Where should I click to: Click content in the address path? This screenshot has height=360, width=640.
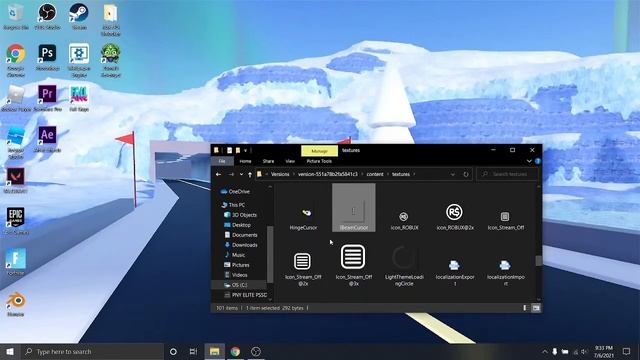click(x=375, y=174)
